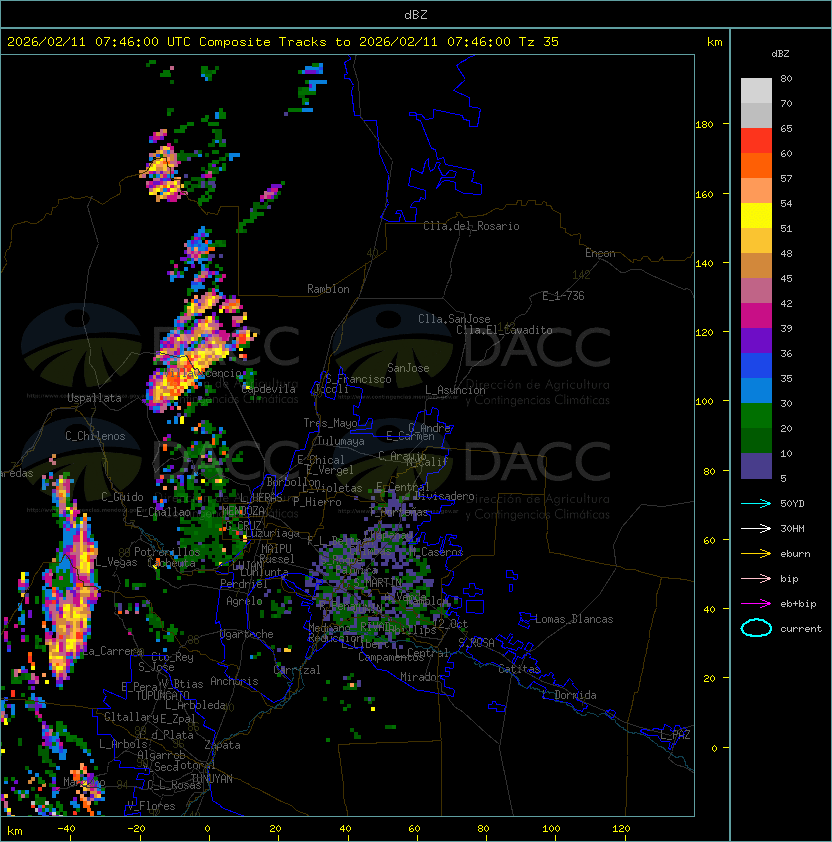Screen dimensions: 832x842
Task: Click the '180' tick on vertical km axis
Action: (x=704, y=125)
